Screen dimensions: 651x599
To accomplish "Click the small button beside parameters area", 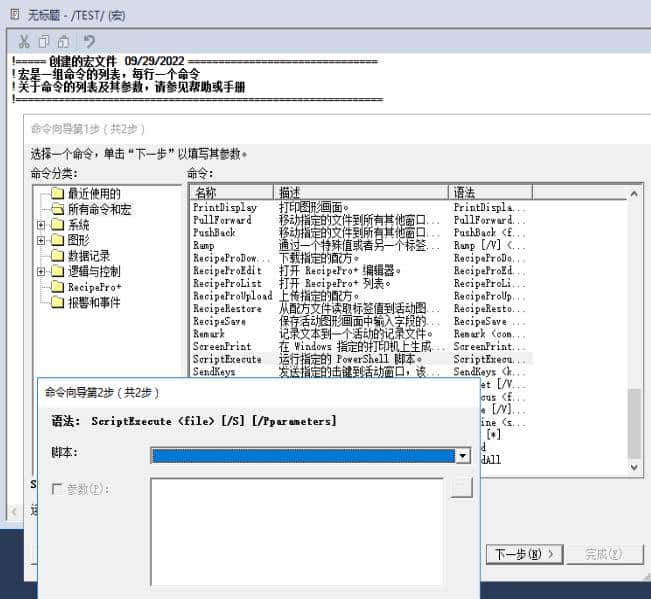I will point(462,487).
